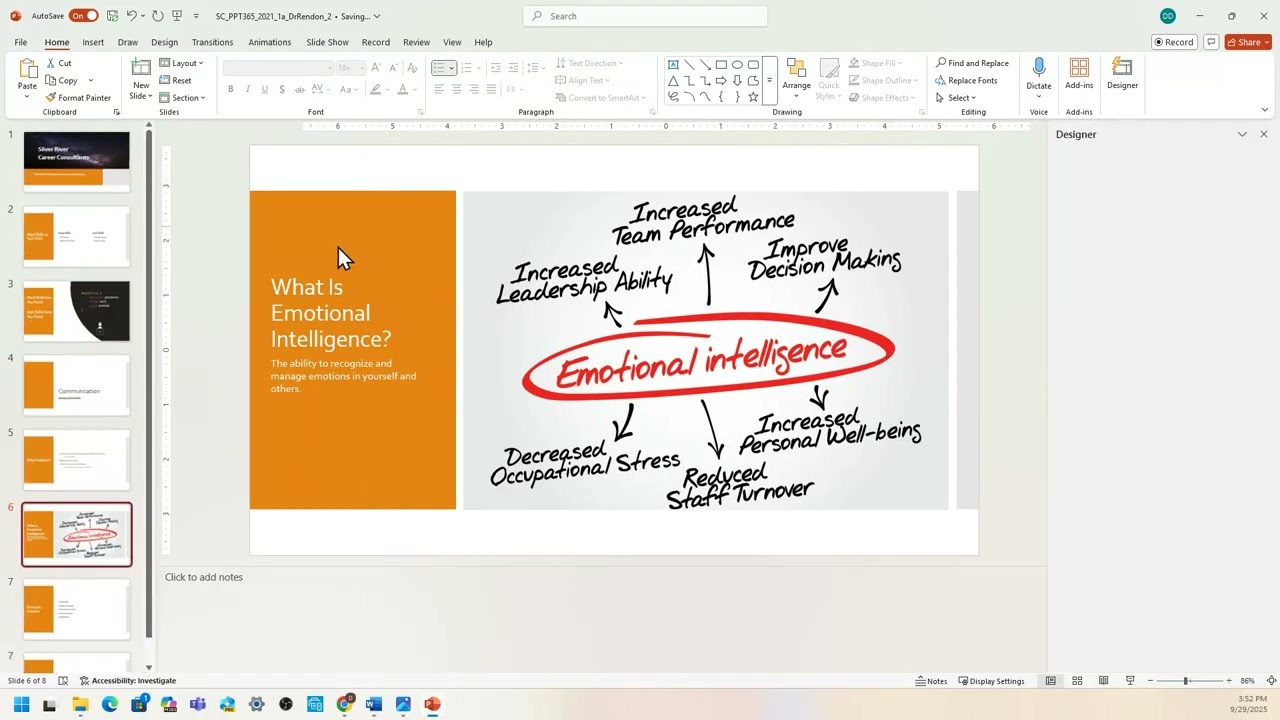Switch to Slide Sorter view
Viewport: 1280px width, 720px height.
(1077, 681)
